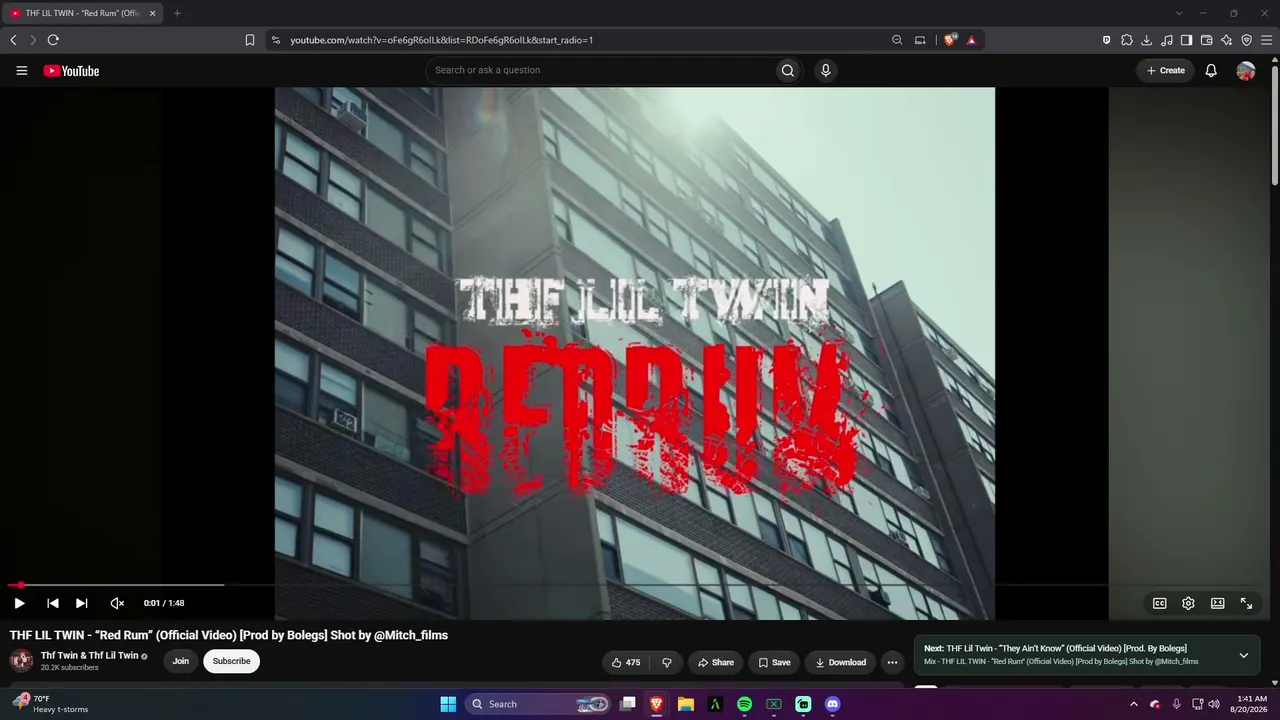Open the Create dropdown button
This screenshot has height=720, width=1280.
pyautogui.click(x=1165, y=70)
